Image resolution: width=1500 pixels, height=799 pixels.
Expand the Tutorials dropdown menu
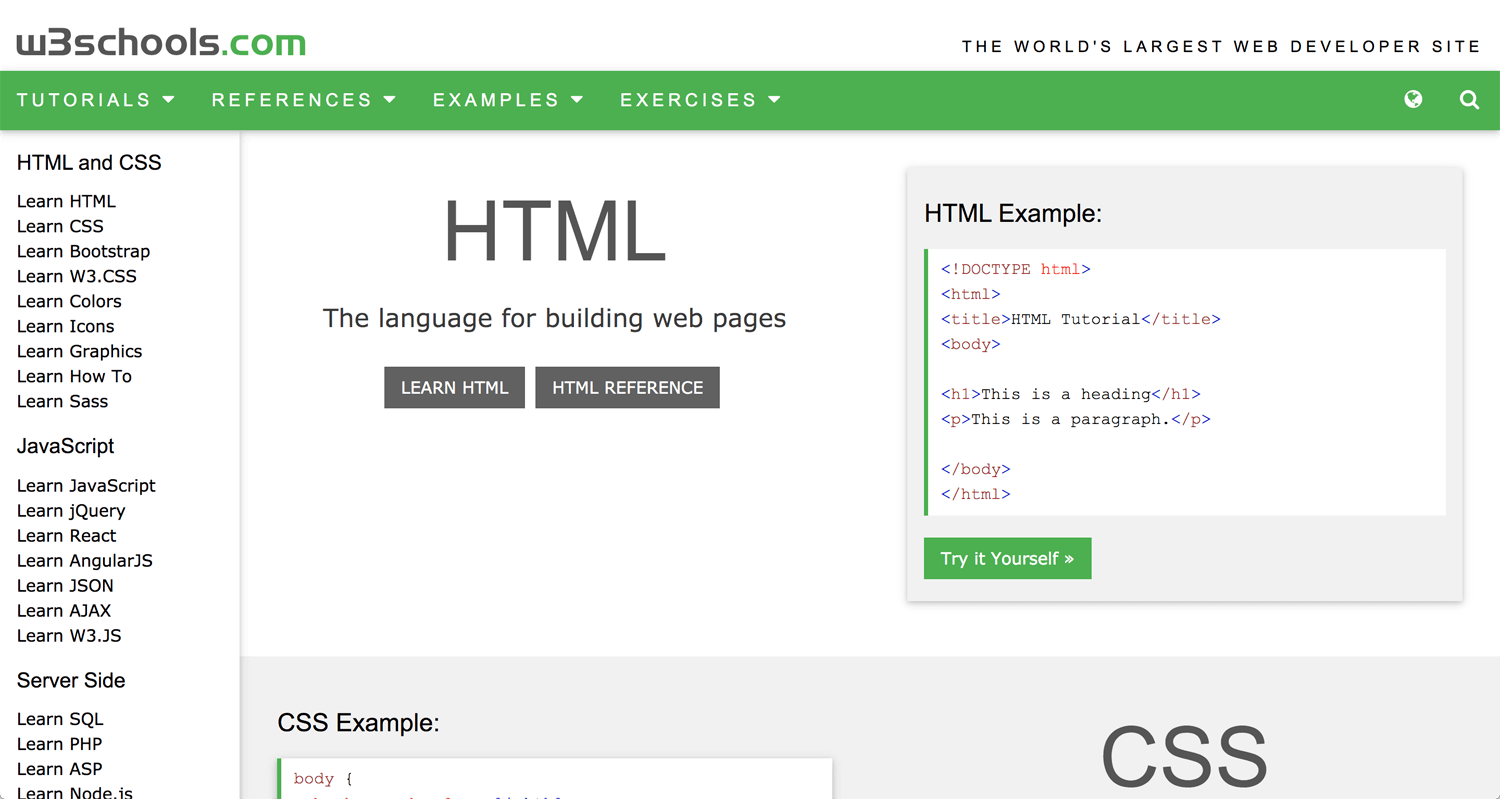tap(96, 100)
